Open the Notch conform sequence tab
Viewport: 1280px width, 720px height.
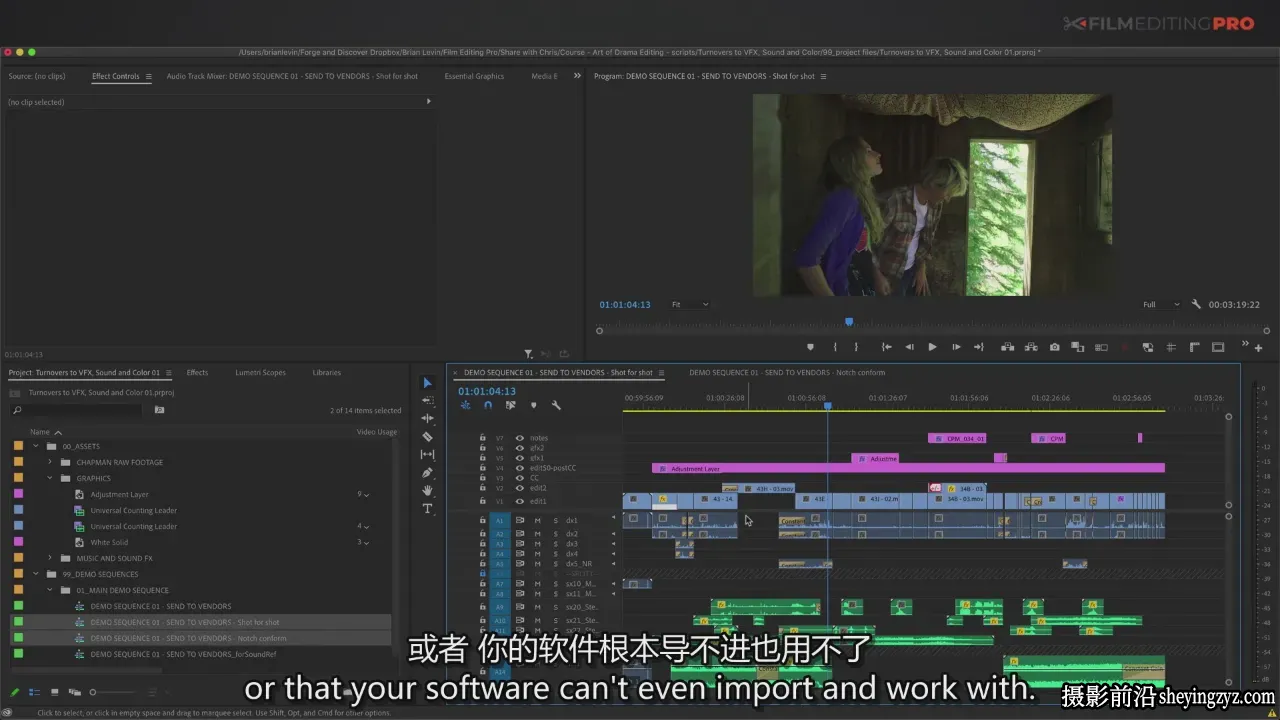[787, 372]
